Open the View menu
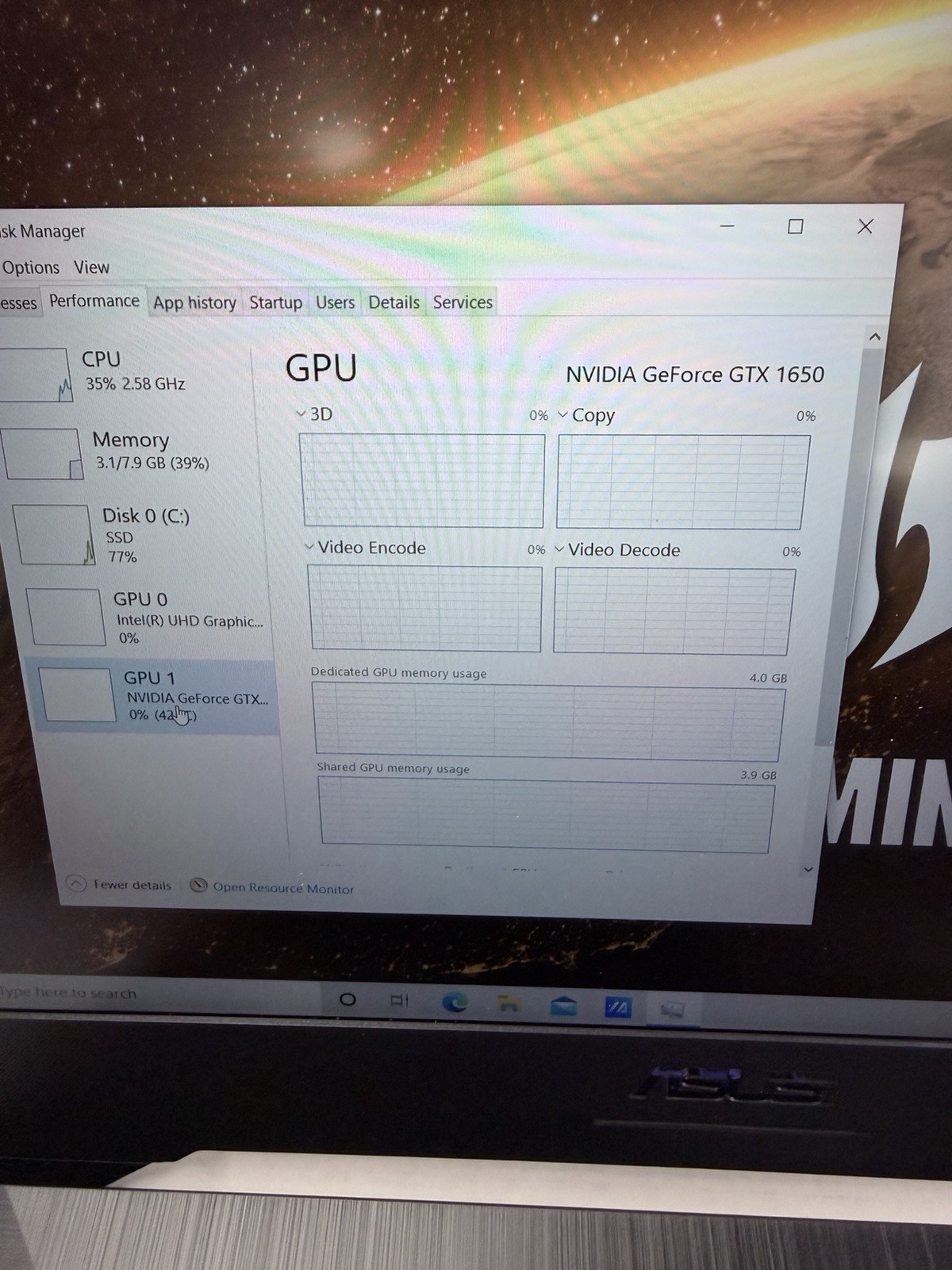This screenshot has height=1270, width=952. point(91,267)
